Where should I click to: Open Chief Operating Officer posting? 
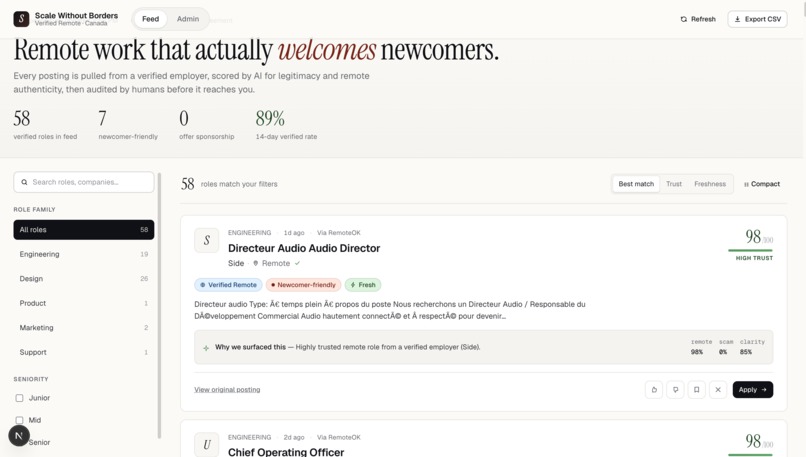pos(286,452)
